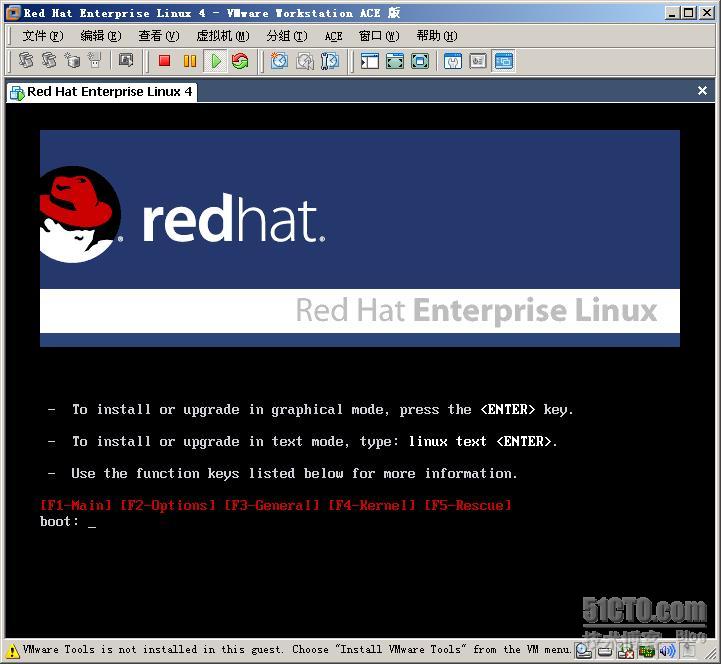Image resolution: width=721 pixels, height=664 pixels.
Task: Maximize the VMware Workstation window
Action: pyautogui.click(x=688, y=13)
